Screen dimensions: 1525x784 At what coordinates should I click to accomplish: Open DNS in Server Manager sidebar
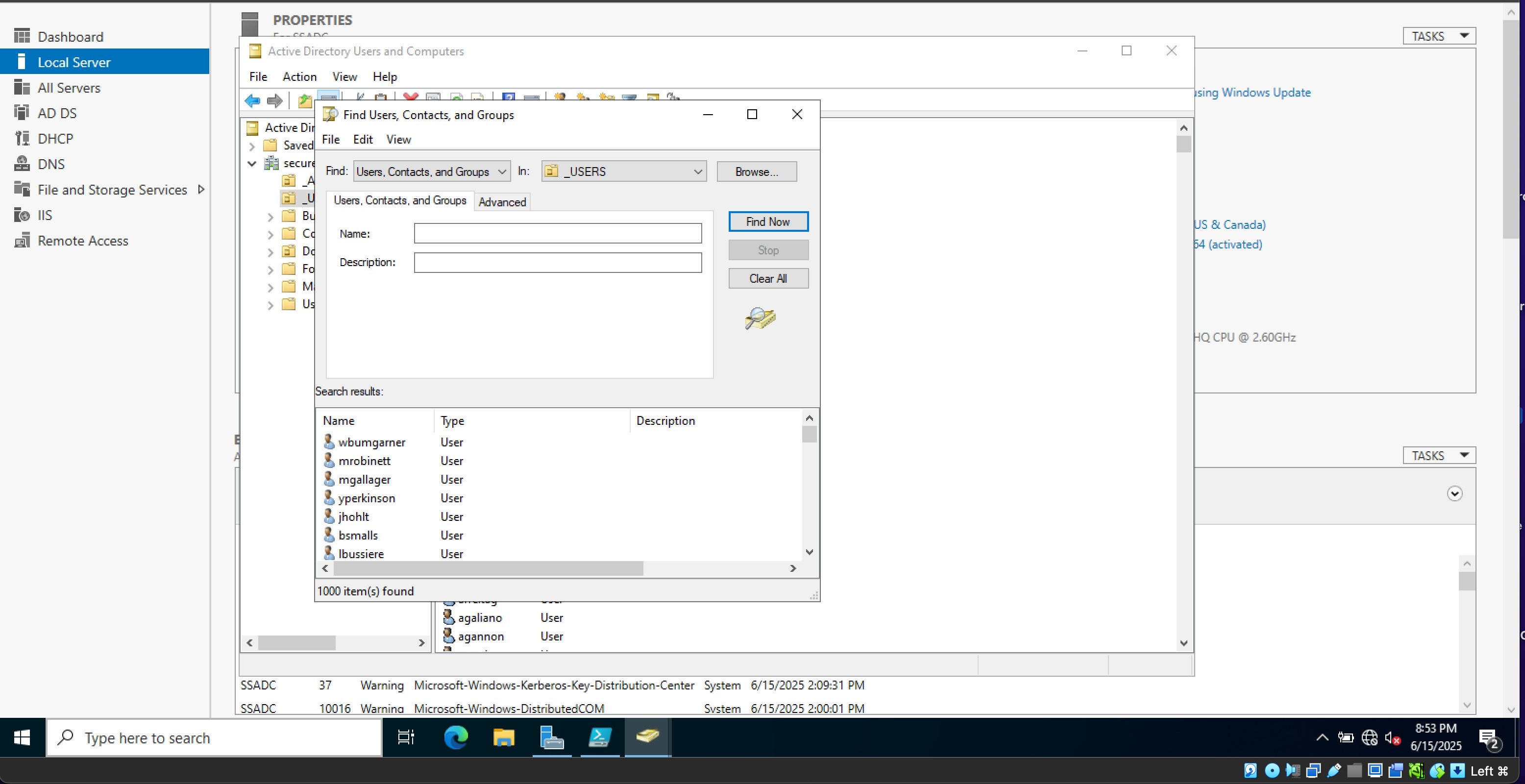(x=51, y=164)
